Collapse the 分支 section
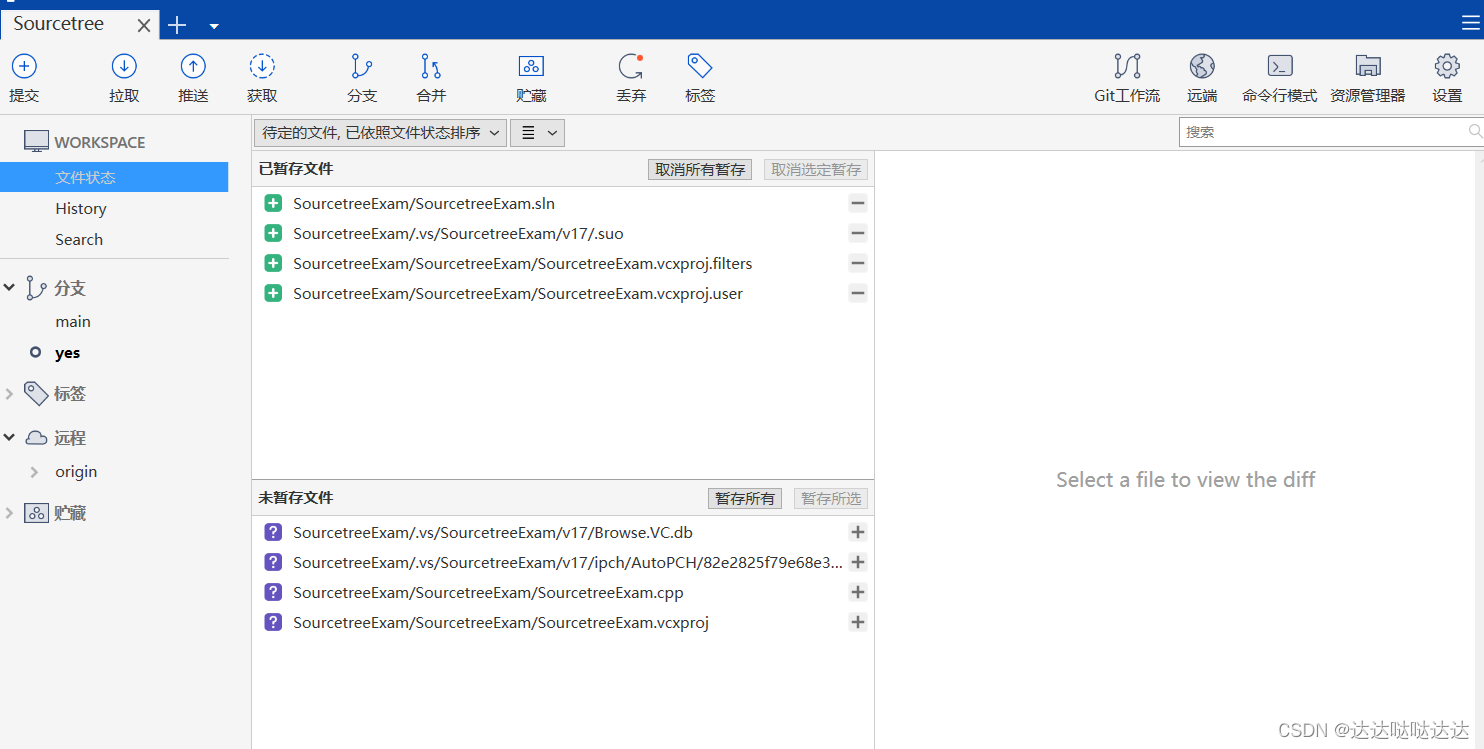The width and height of the screenshot is (1484, 749). tap(9, 288)
